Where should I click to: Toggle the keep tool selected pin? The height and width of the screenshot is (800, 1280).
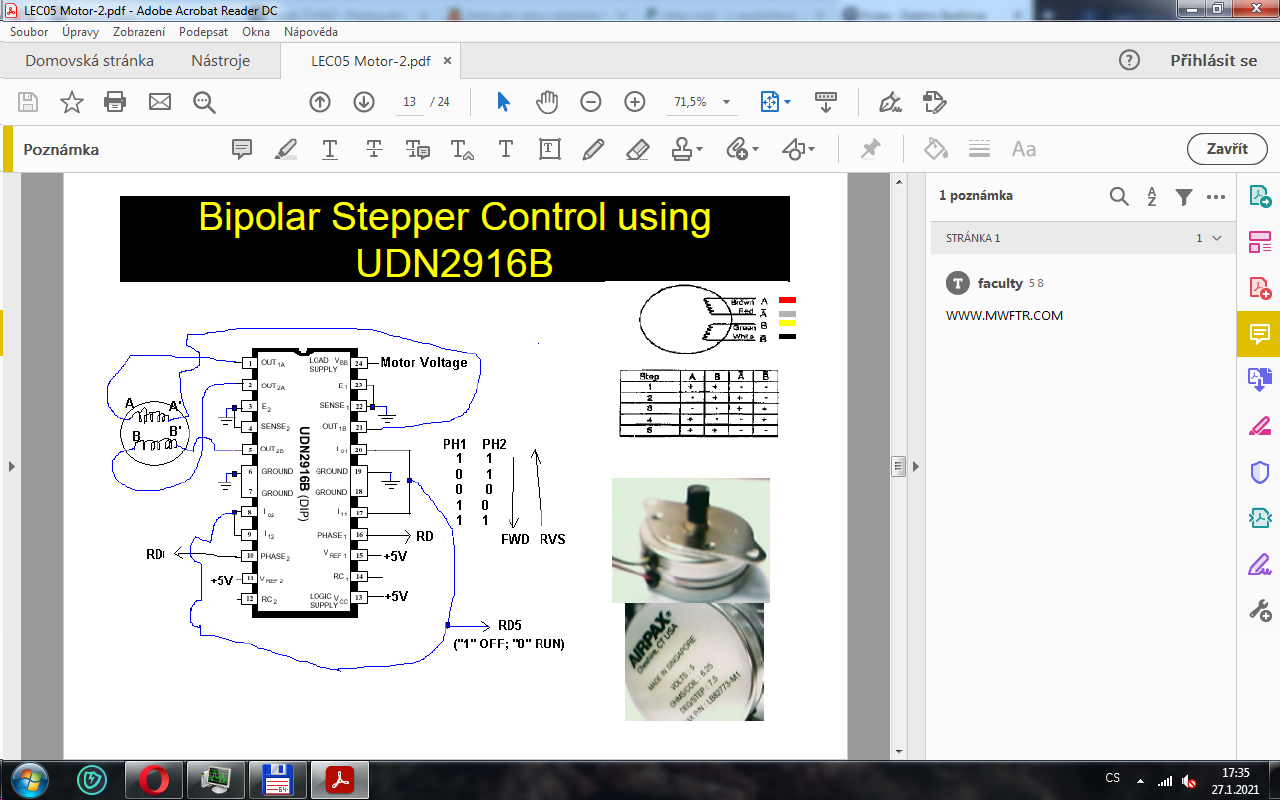pyautogui.click(x=871, y=149)
